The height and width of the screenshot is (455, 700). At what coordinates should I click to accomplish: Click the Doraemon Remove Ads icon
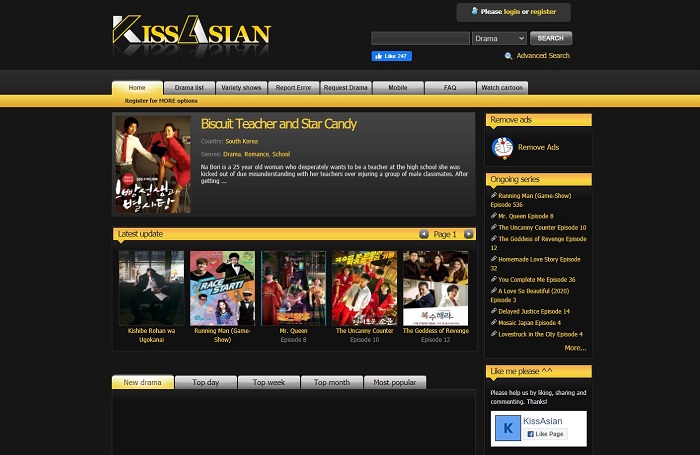(x=503, y=148)
